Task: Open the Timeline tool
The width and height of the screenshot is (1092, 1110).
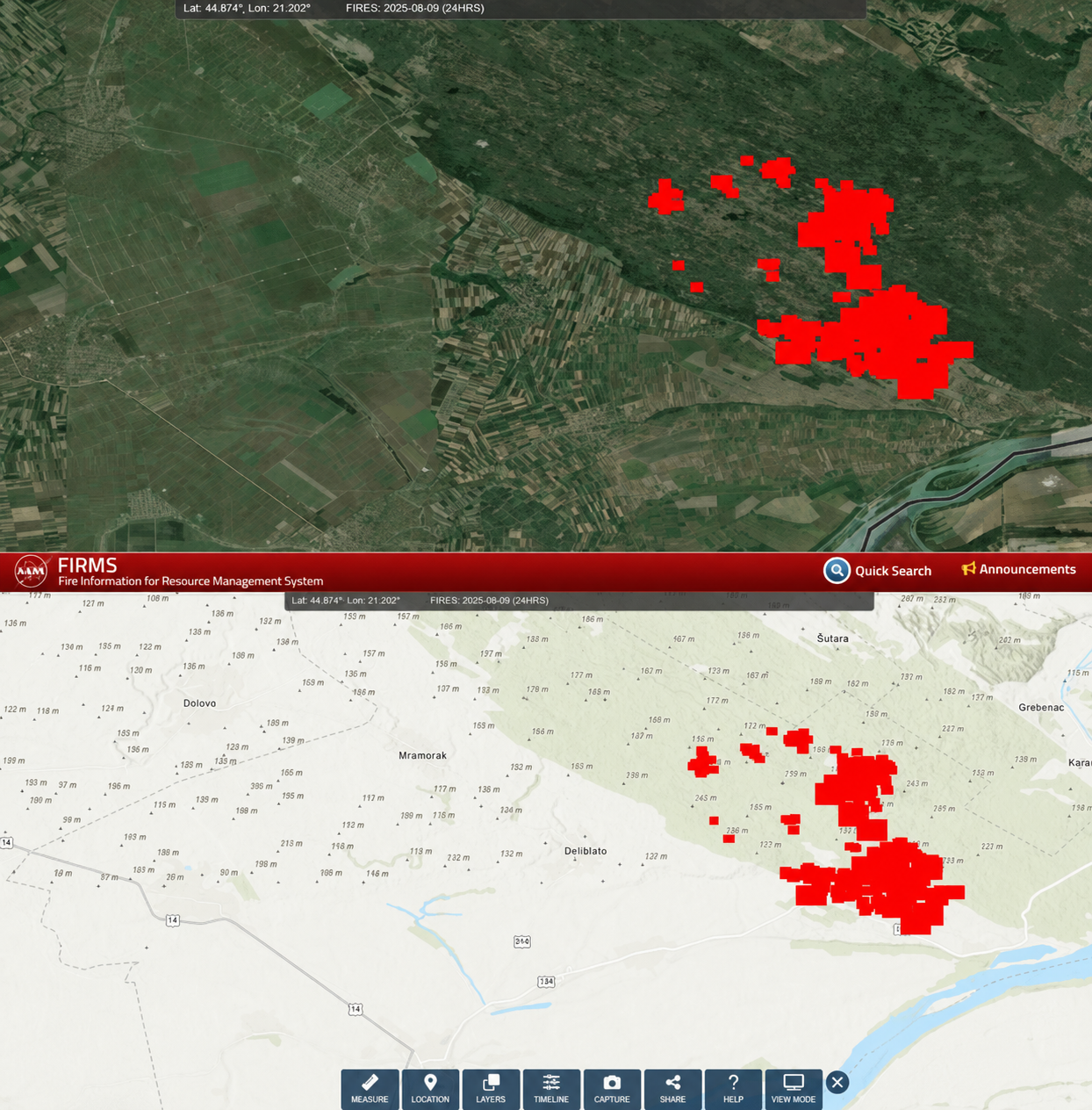Action: pos(551,1089)
